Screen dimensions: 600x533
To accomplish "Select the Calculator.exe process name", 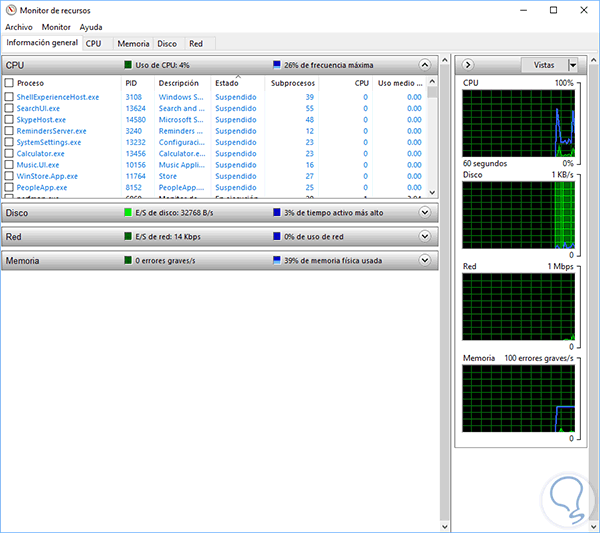I will click(x=41, y=153).
